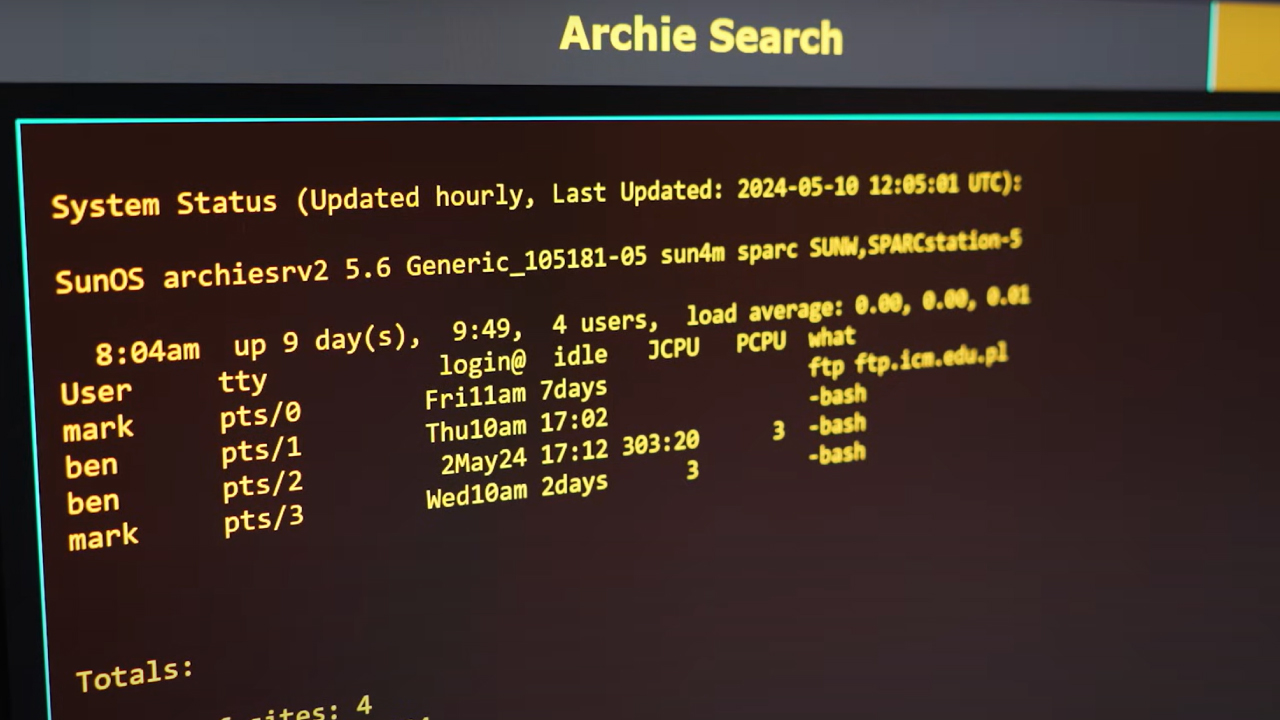Click the '303:20' JCPU value
The width and height of the screenshot is (1280, 720).
click(x=660, y=444)
